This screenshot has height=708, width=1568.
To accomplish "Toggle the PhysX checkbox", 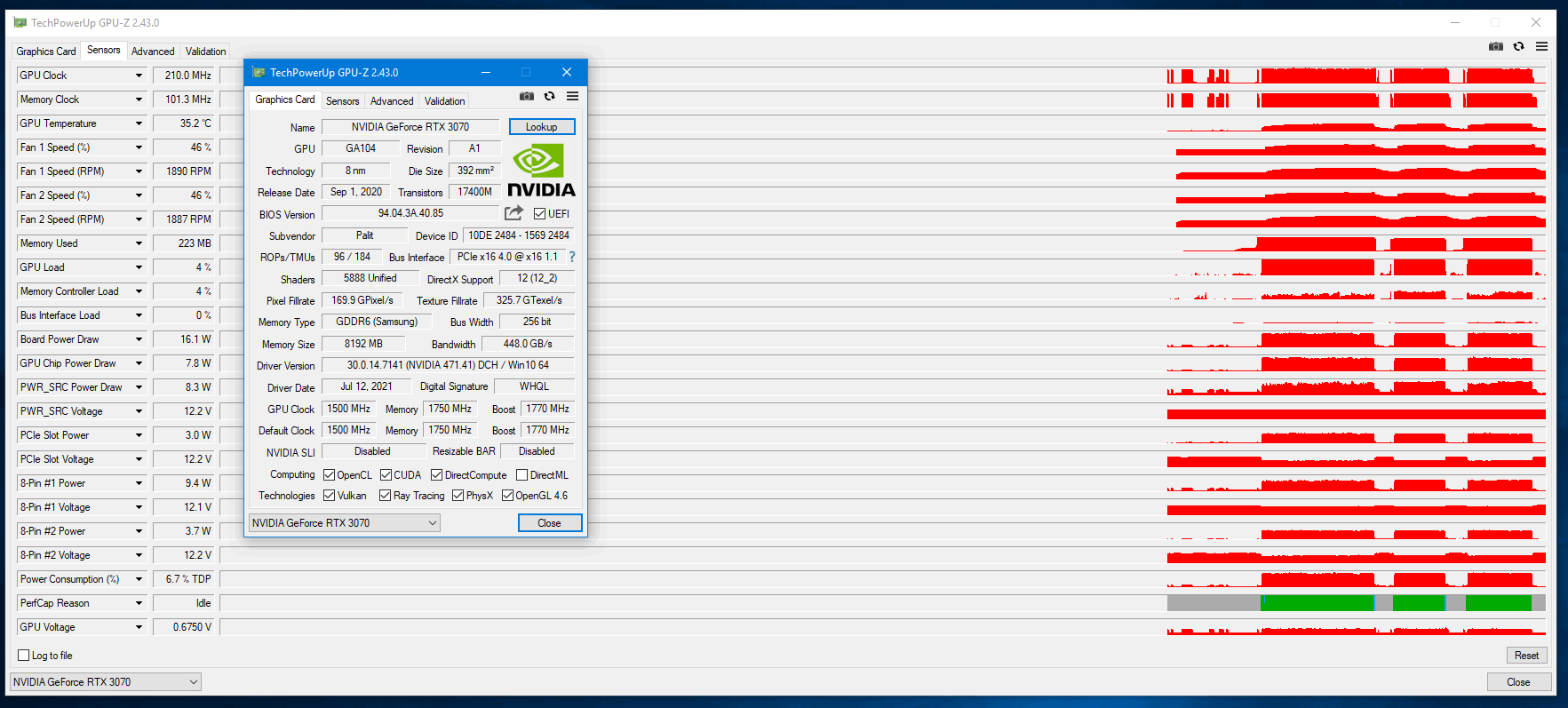I will 458,496.
